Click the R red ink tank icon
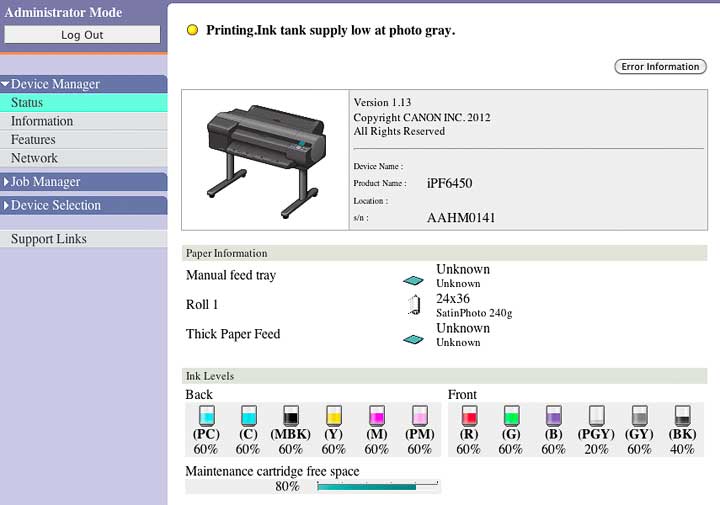Image resolution: width=720 pixels, height=505 pixels. (x=469, y=415)
